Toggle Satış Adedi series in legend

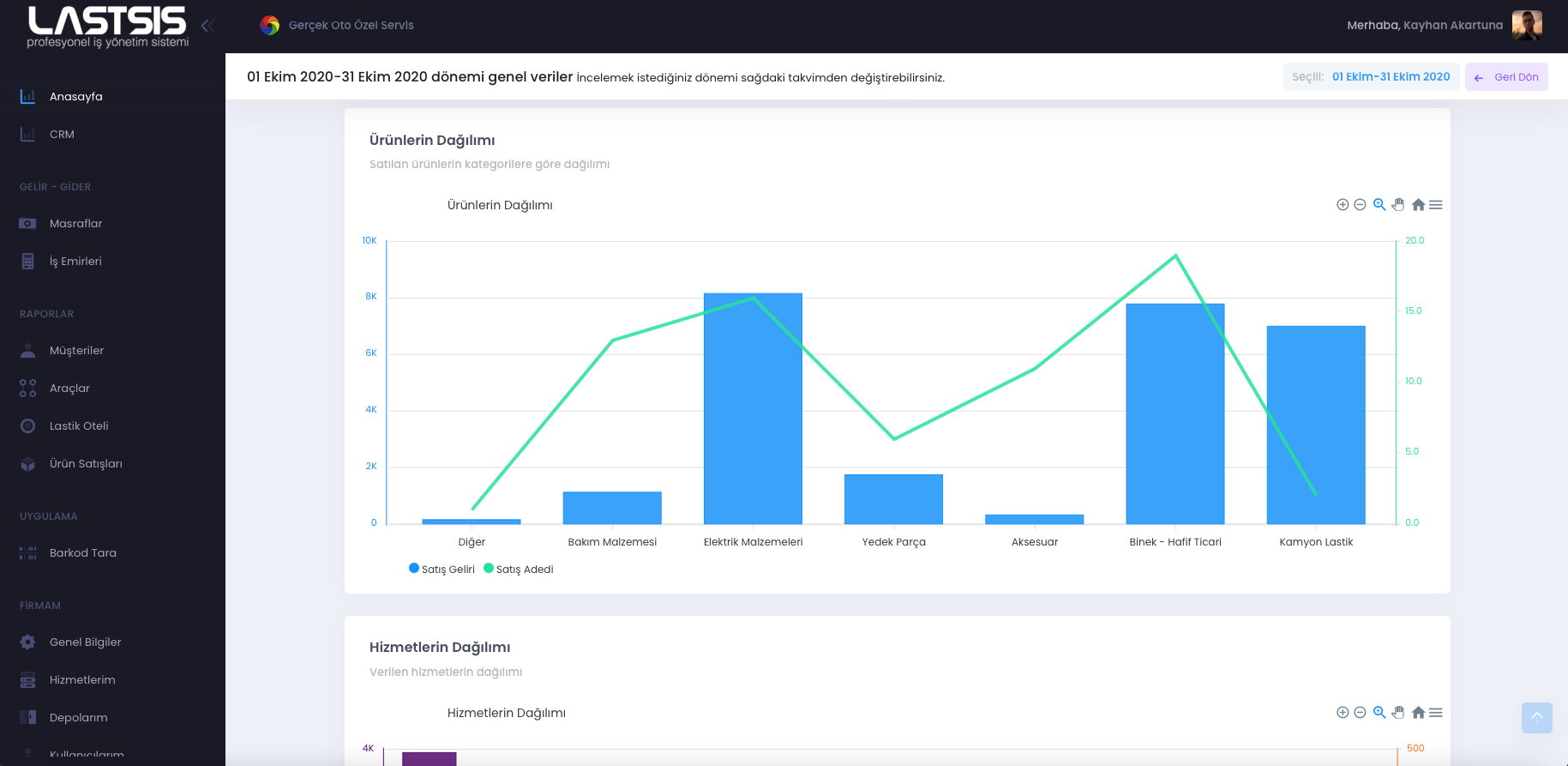pos(519,569)
